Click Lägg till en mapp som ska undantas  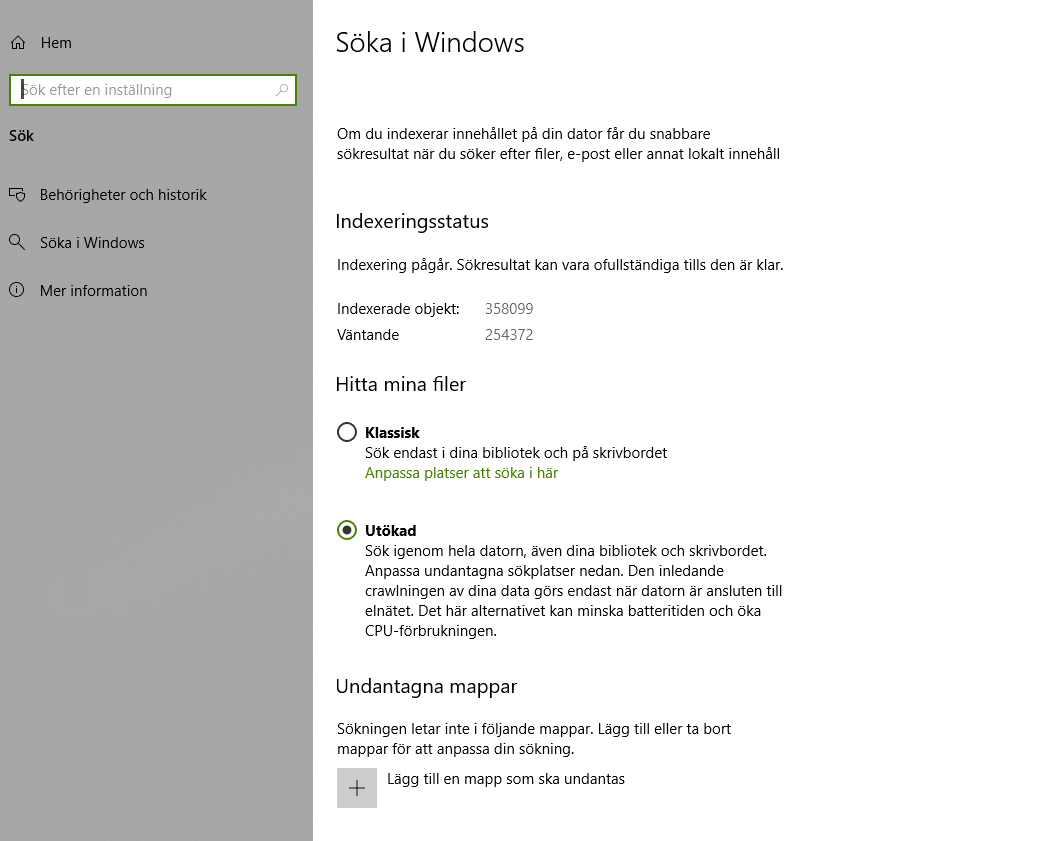pos(504,778)
